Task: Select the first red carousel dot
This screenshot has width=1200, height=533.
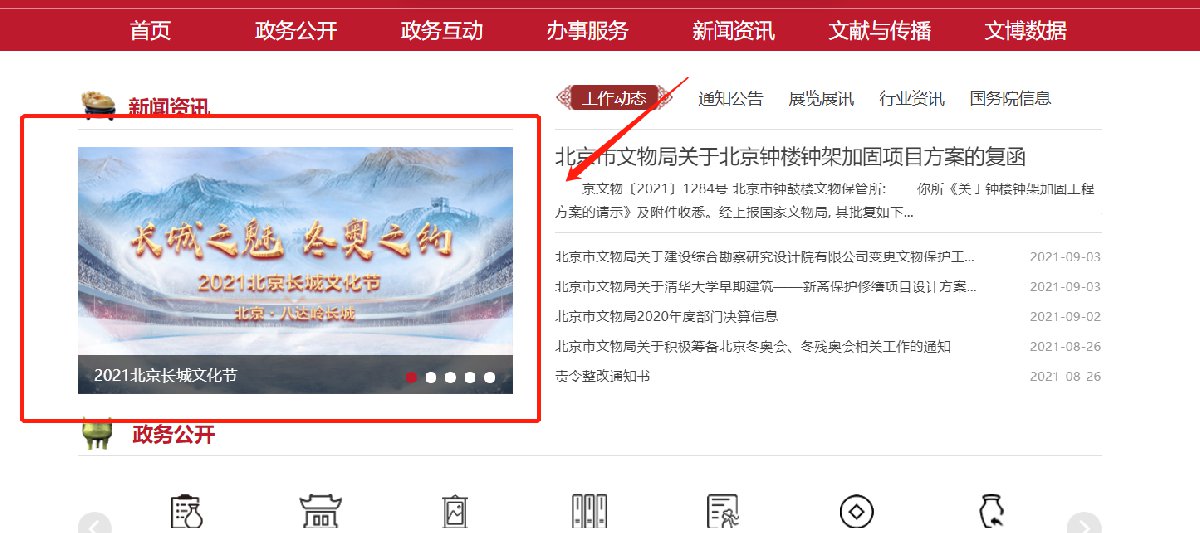Action: click(411, 377)
